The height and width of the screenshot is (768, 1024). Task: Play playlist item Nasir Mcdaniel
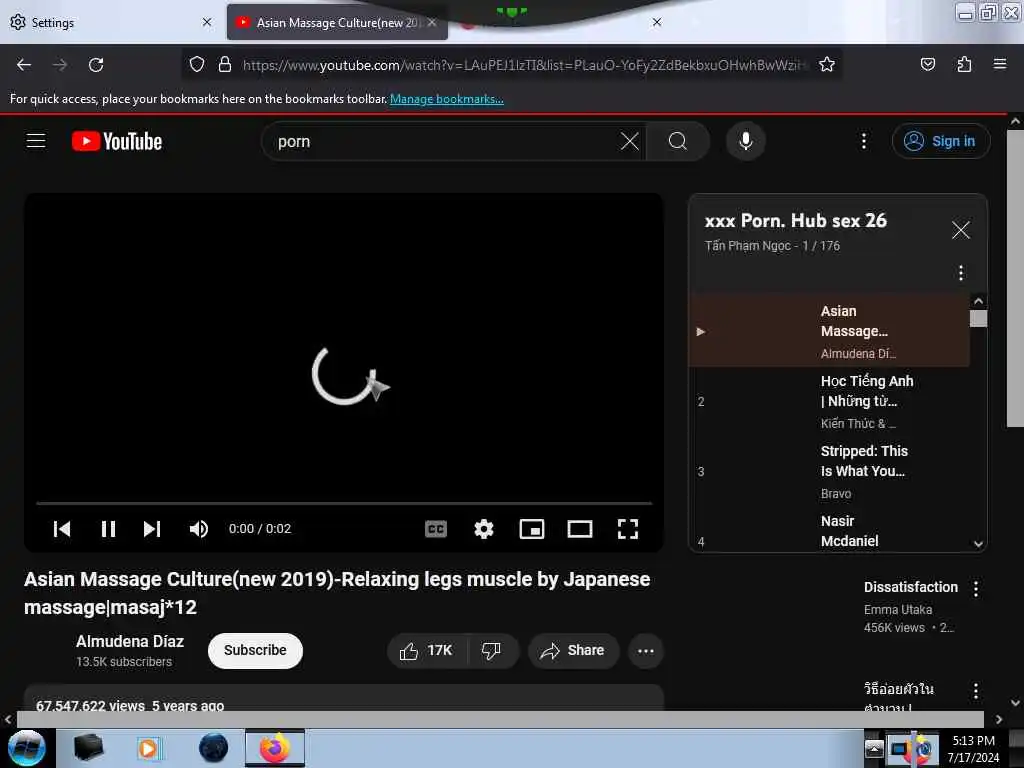point(829,530)
